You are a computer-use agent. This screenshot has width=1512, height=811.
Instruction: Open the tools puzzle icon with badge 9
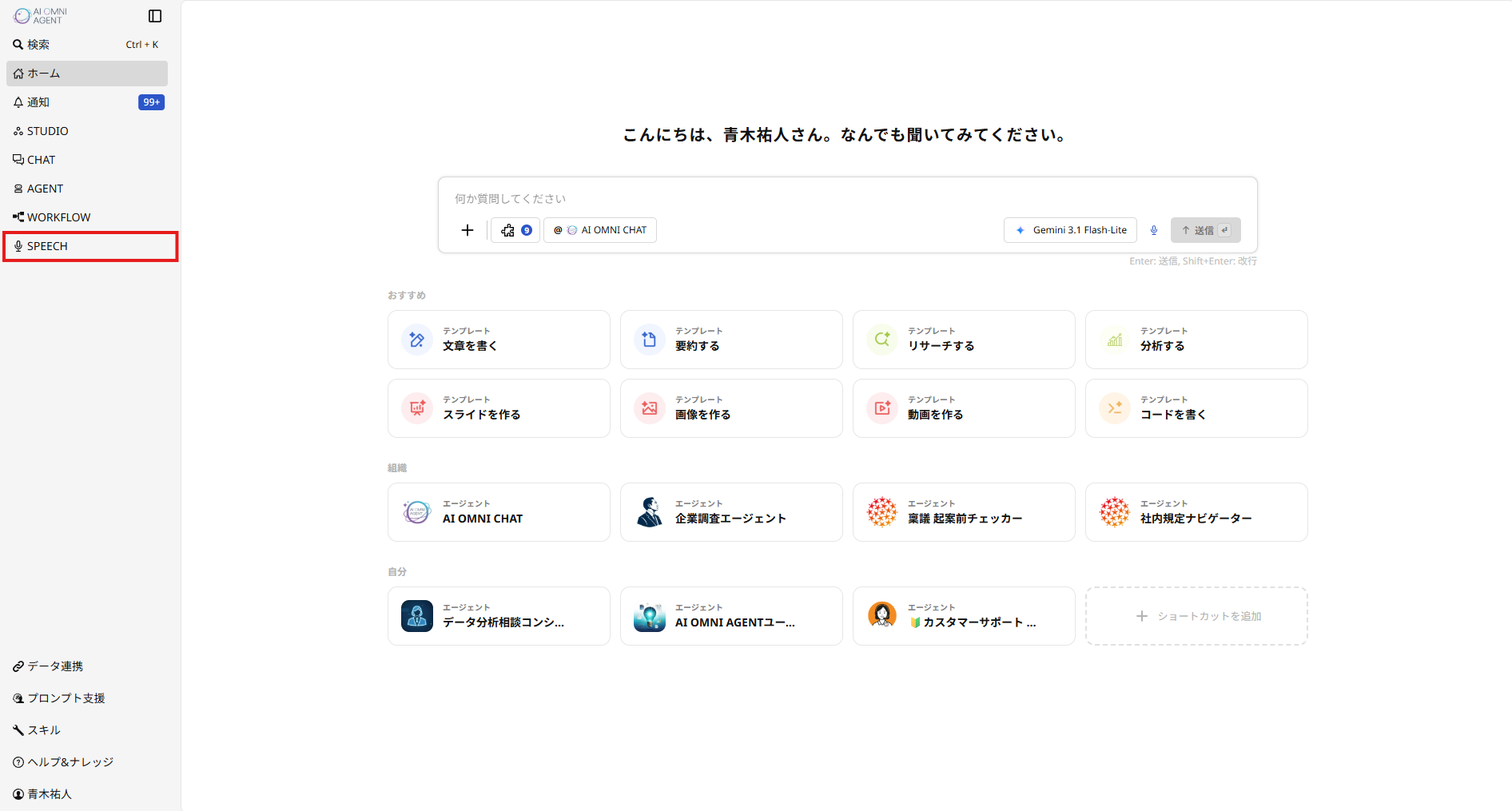(515, 230)
